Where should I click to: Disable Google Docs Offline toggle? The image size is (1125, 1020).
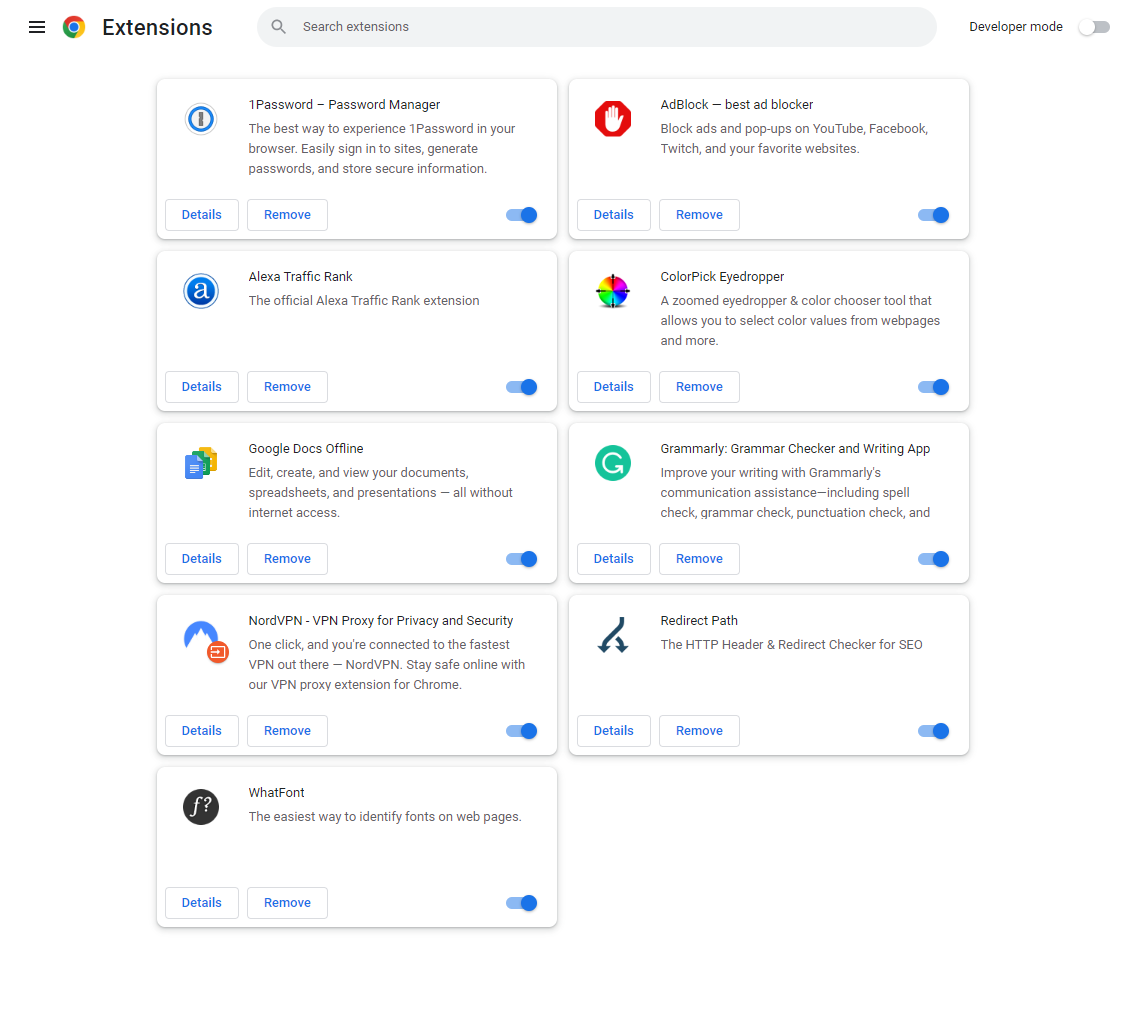[x=522, y=559]
